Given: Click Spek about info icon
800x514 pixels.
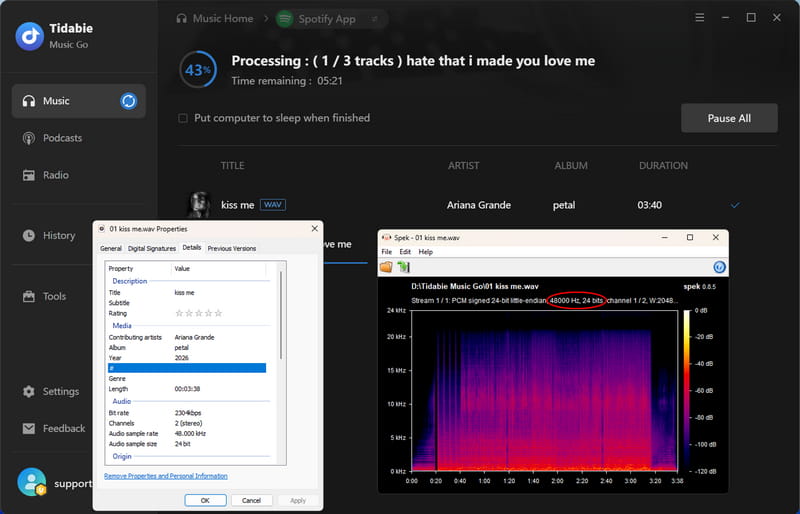Looking at the screenshot, I should point(719,266).
